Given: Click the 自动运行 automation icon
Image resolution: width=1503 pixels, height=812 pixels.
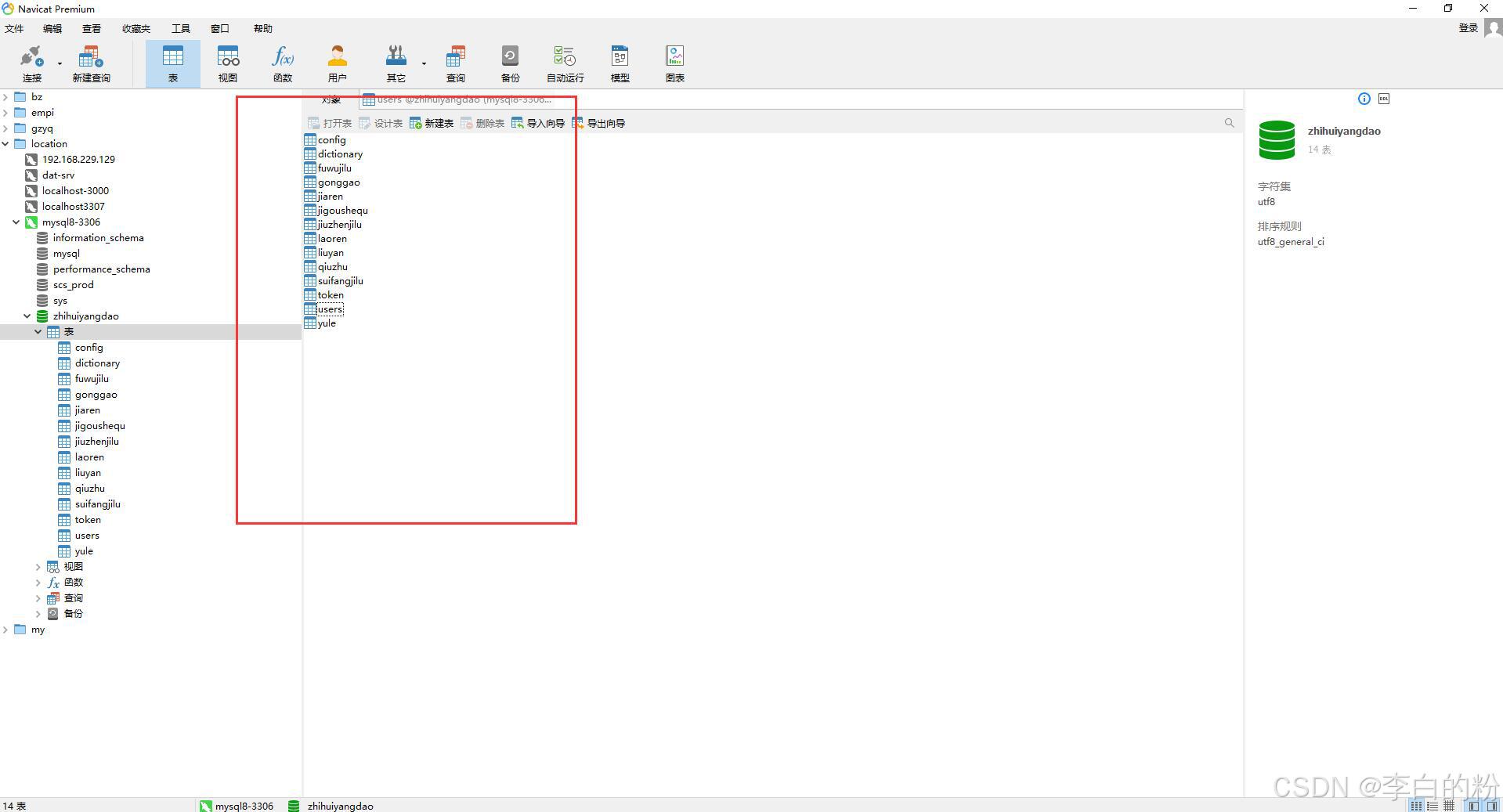Looking at the screenshot, I should pos(565,63).
